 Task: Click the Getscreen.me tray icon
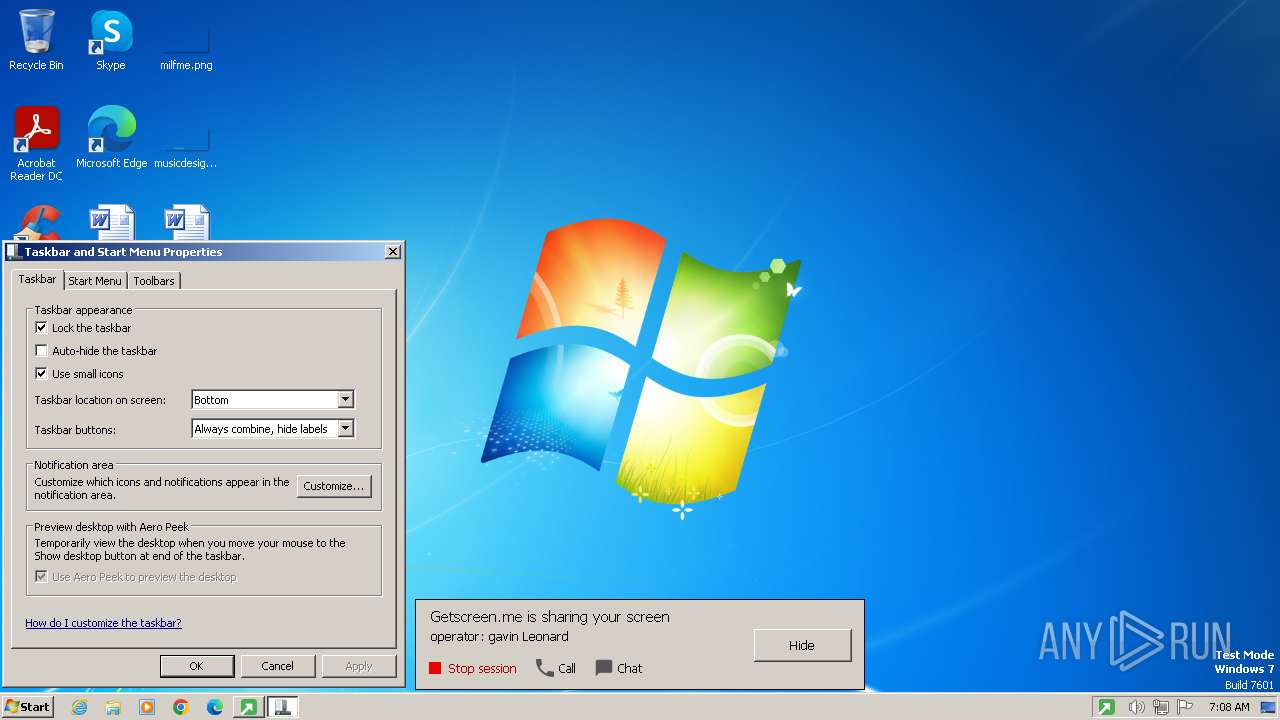1106,707
